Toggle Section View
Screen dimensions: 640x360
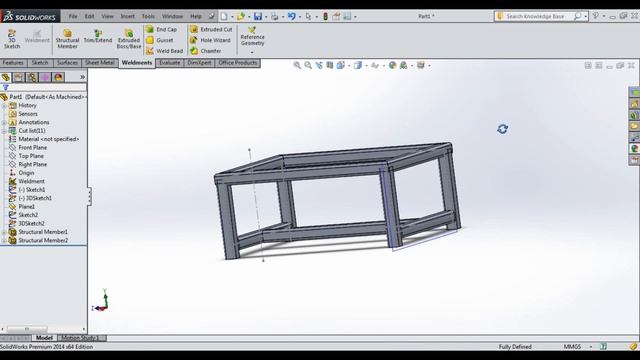pyautogui.click(x=330, y=65)
